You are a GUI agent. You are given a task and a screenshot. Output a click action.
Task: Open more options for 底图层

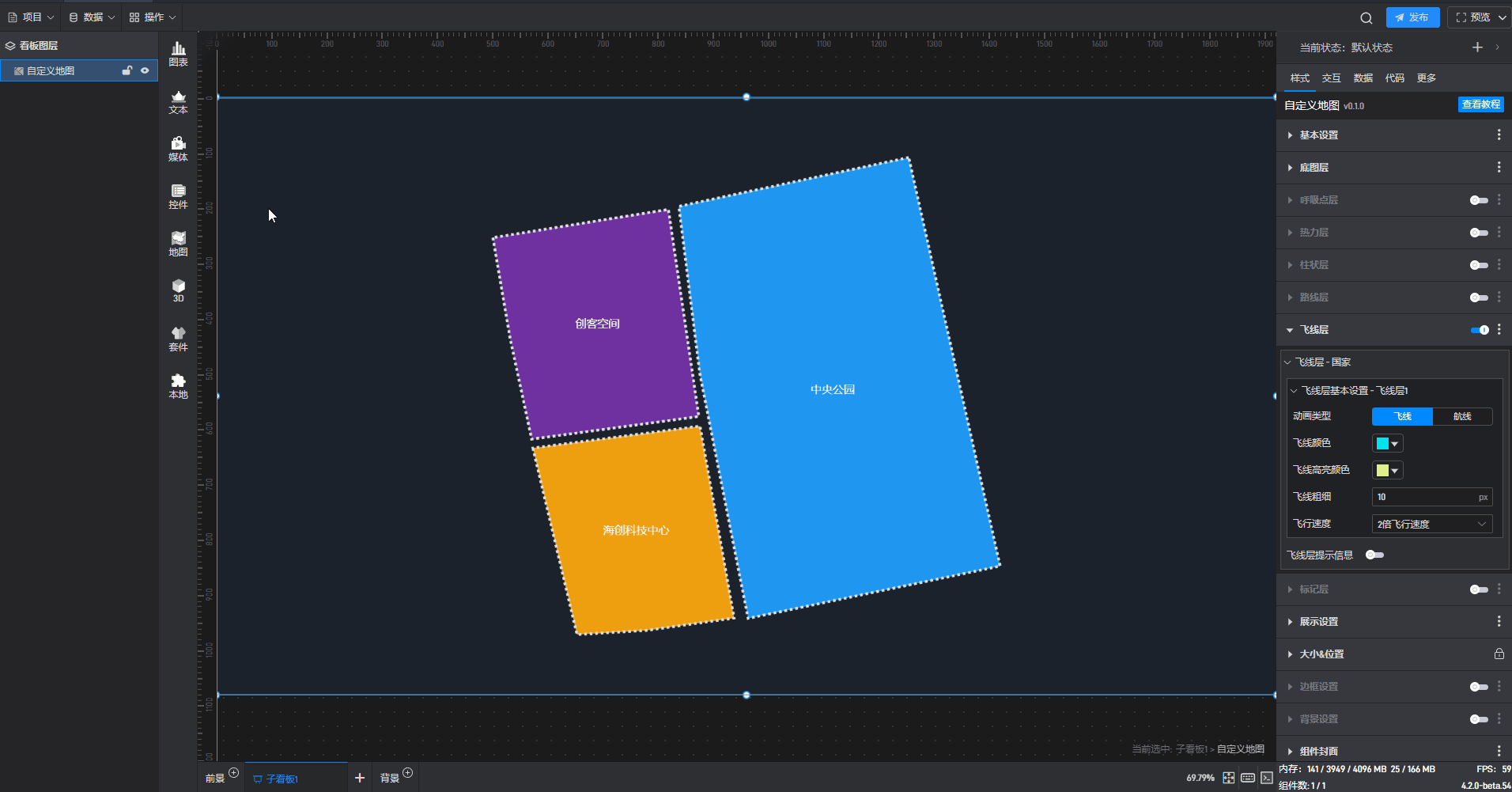(x=1499, y=168)
